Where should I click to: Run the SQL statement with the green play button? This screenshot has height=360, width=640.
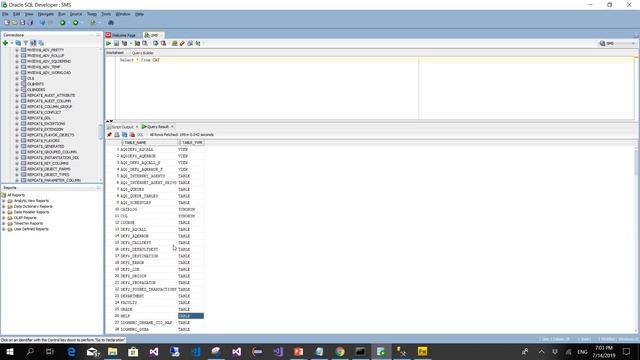click(x=109, y=43)
